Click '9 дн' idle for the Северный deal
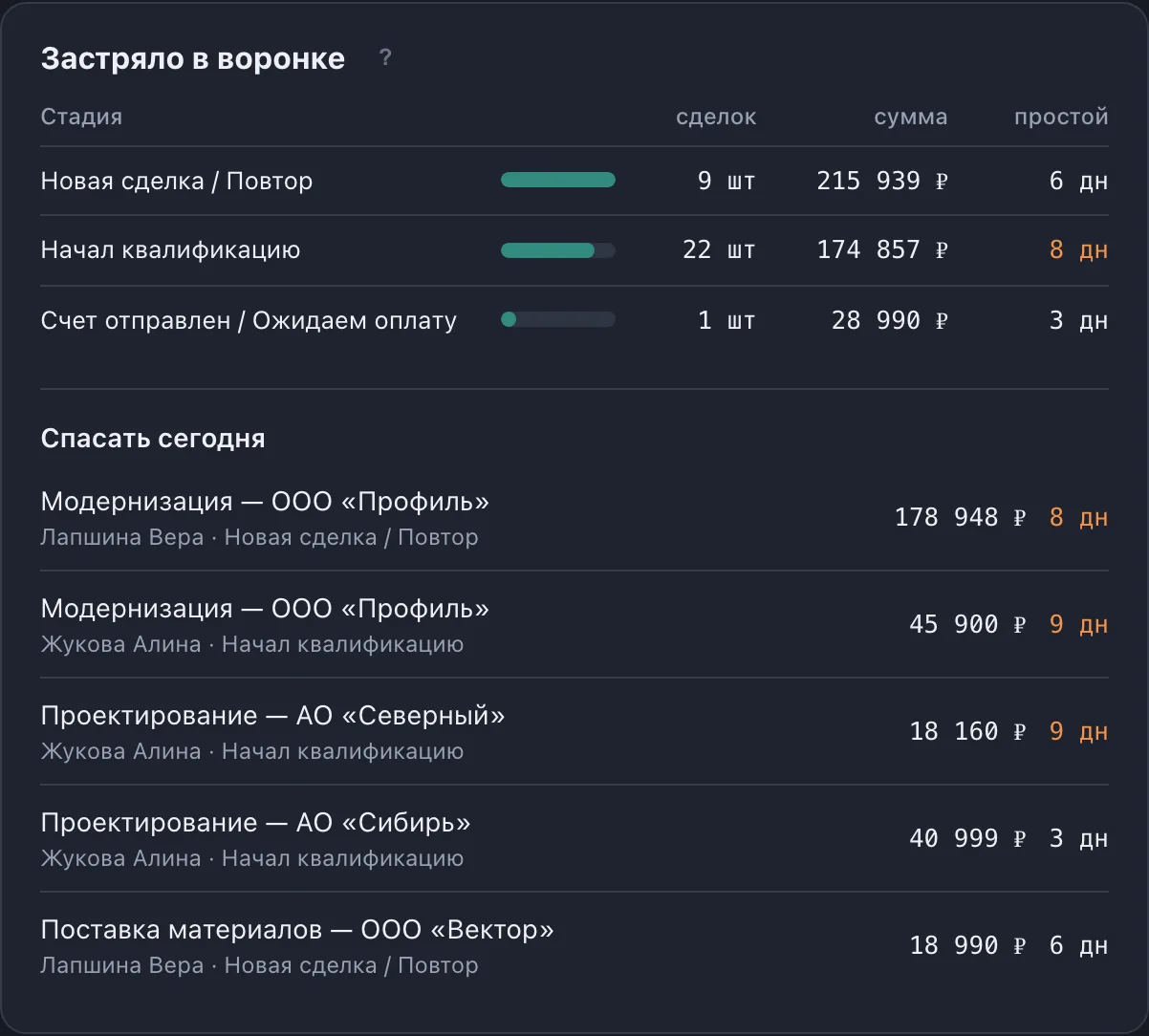This screenshot has width=1149, height=1036. point(1078,731)
